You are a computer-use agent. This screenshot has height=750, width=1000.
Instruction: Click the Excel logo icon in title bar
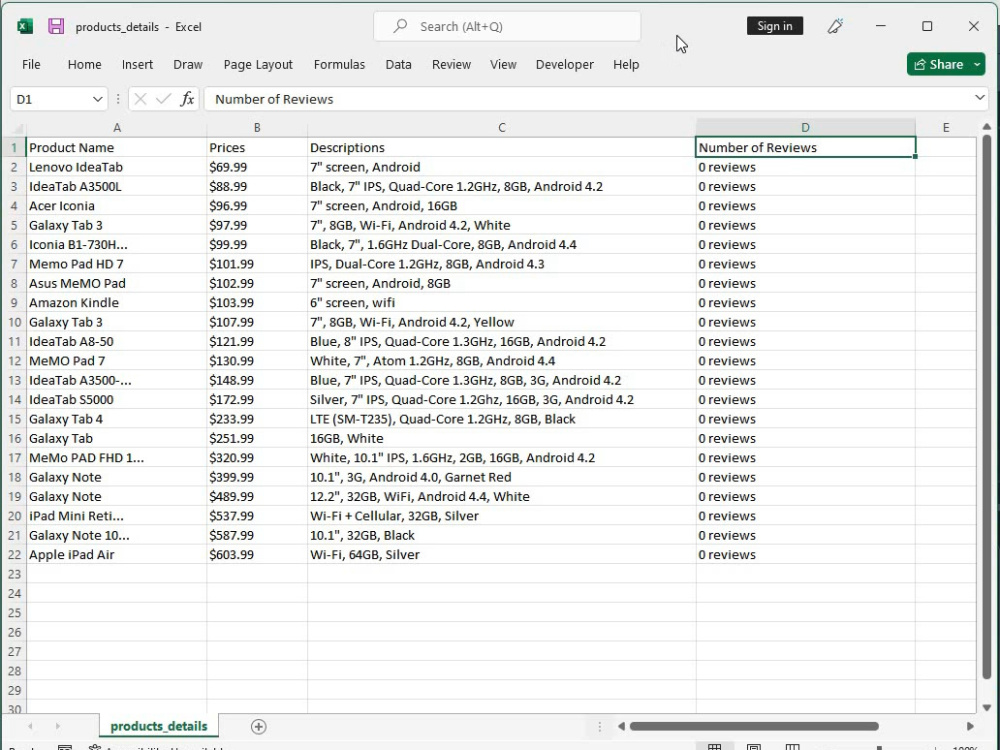(25, 26)
